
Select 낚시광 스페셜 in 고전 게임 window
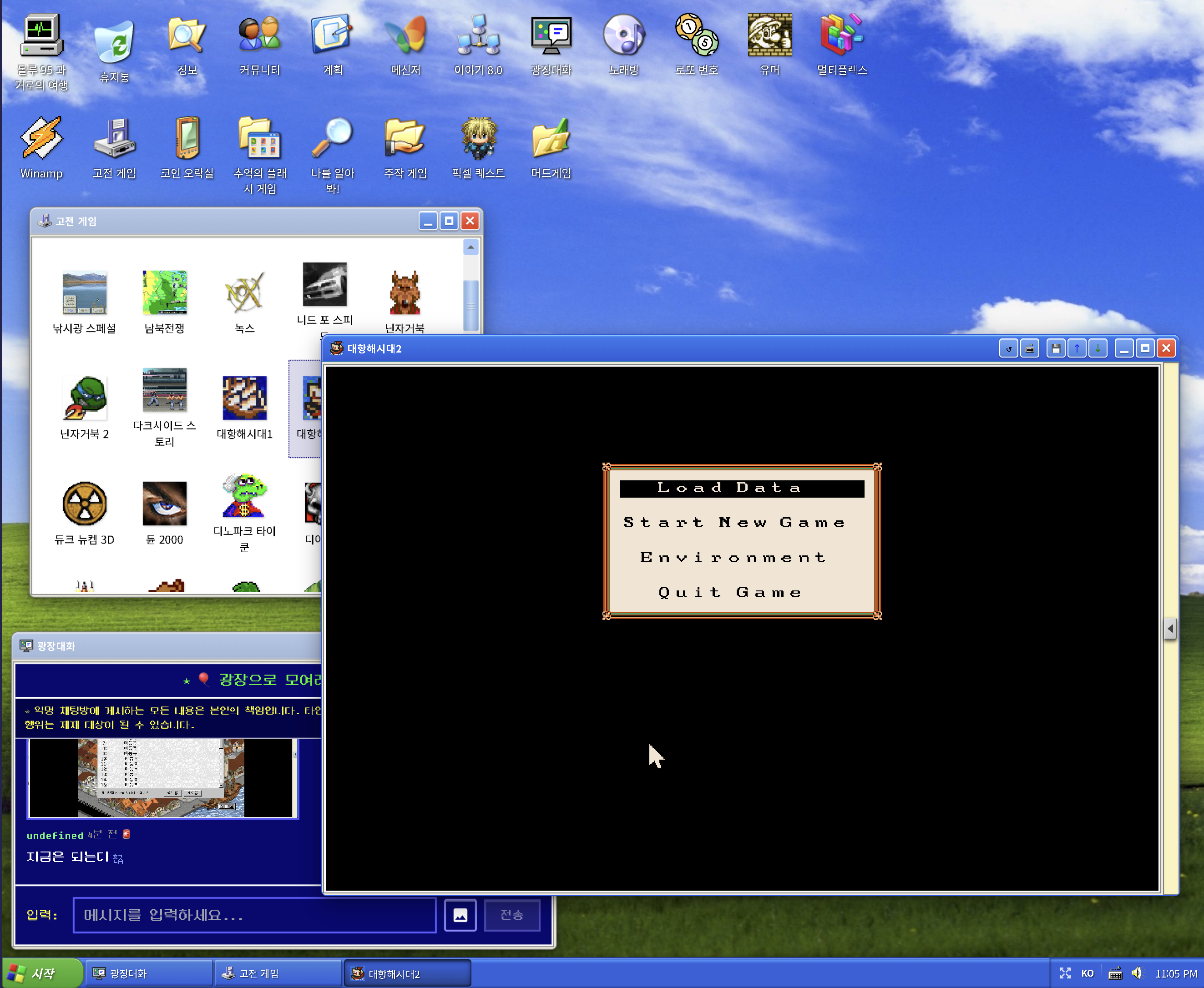pyautogui.click(x=84, y=302)
